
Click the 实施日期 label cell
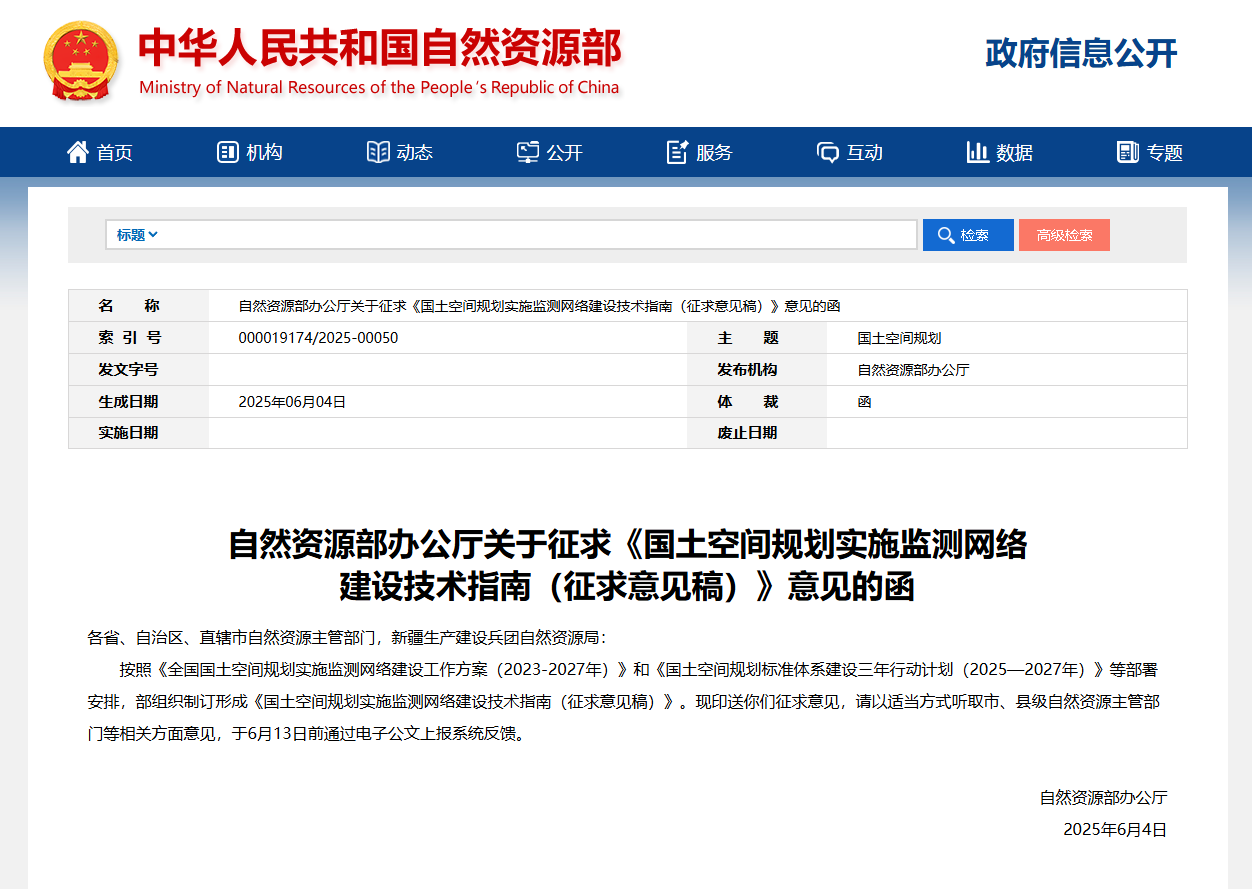pyautogui.click(x=139, y=433)
